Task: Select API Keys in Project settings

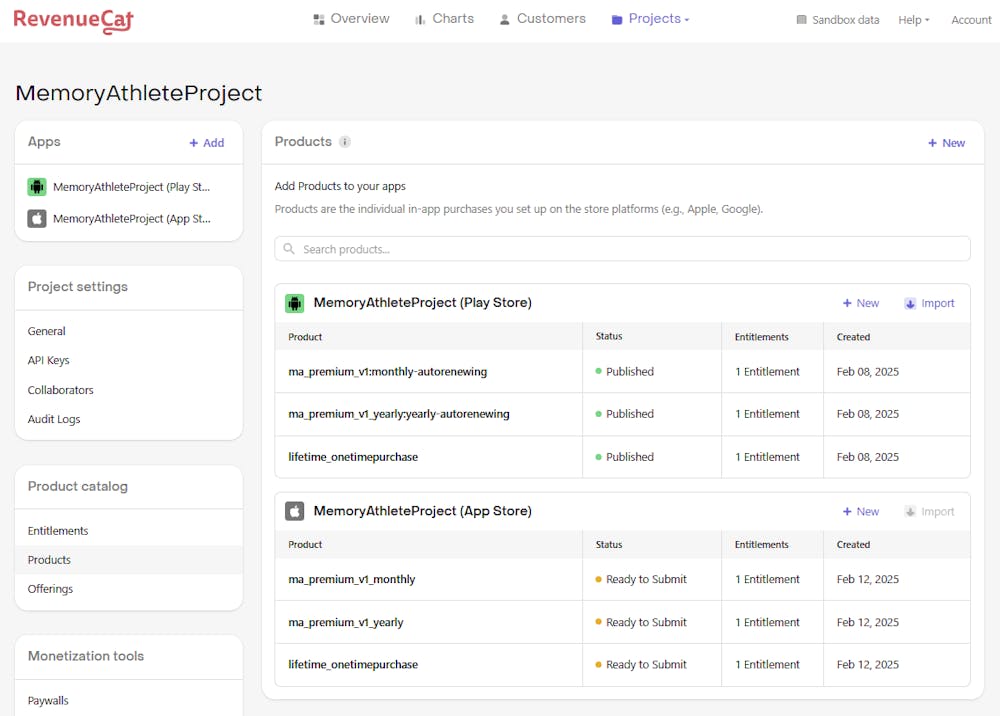Action: 49,360
